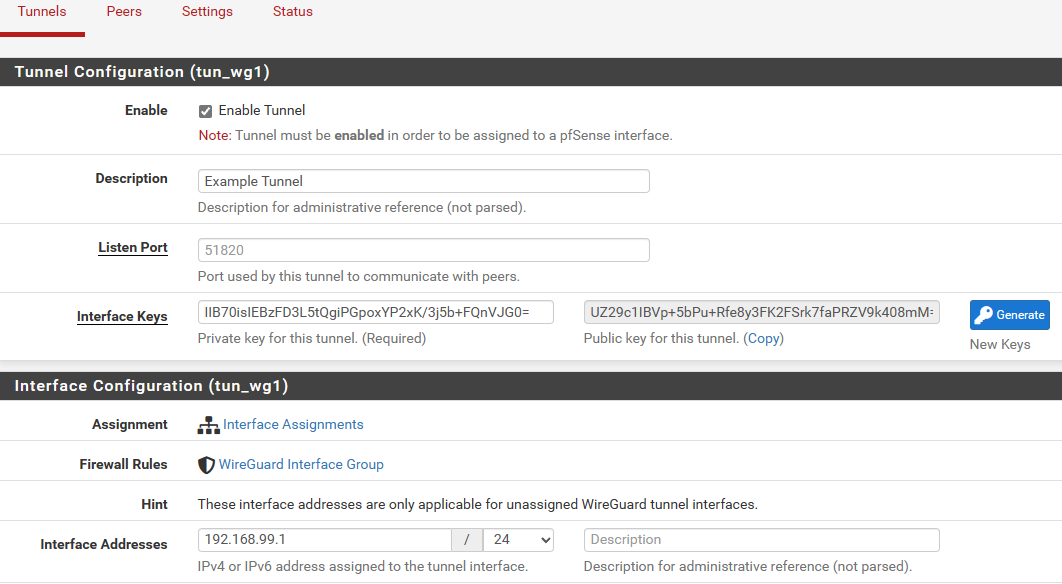Generate new WireGuard keys
This screenshot has height=584, width=1062.
1010,314
